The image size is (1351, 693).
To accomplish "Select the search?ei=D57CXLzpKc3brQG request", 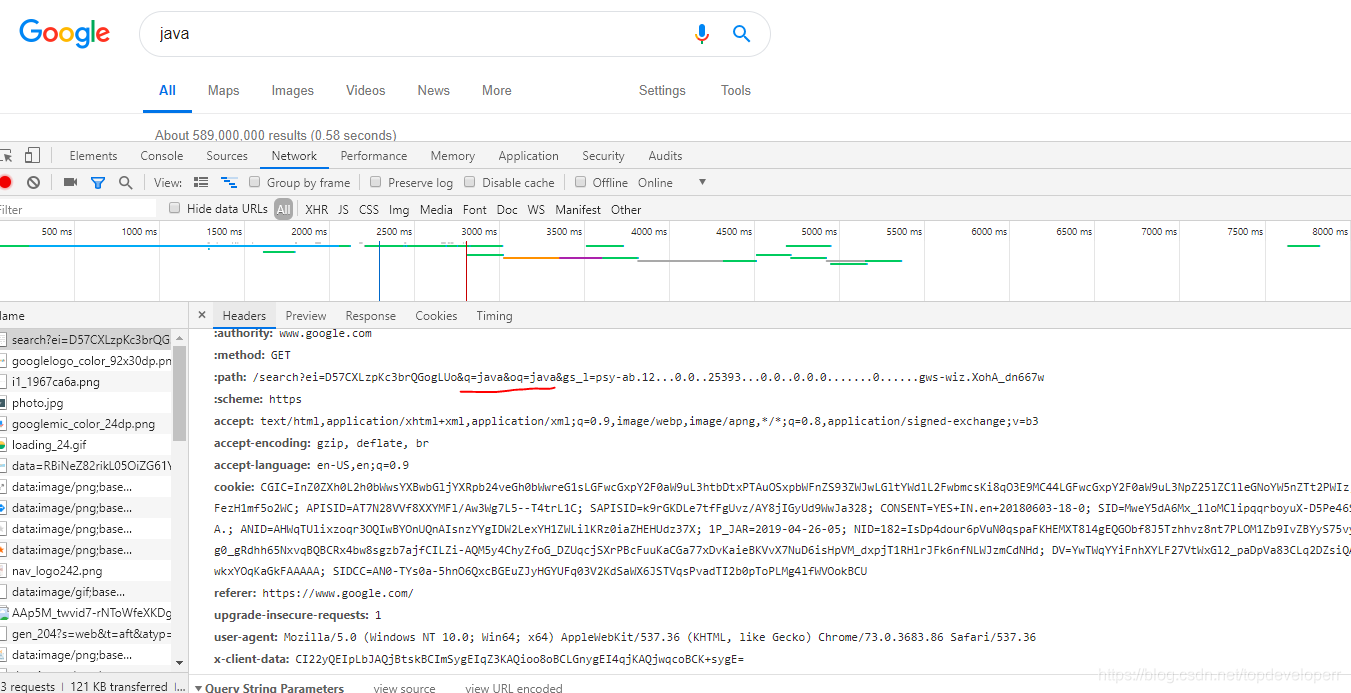I will [86, 339].
